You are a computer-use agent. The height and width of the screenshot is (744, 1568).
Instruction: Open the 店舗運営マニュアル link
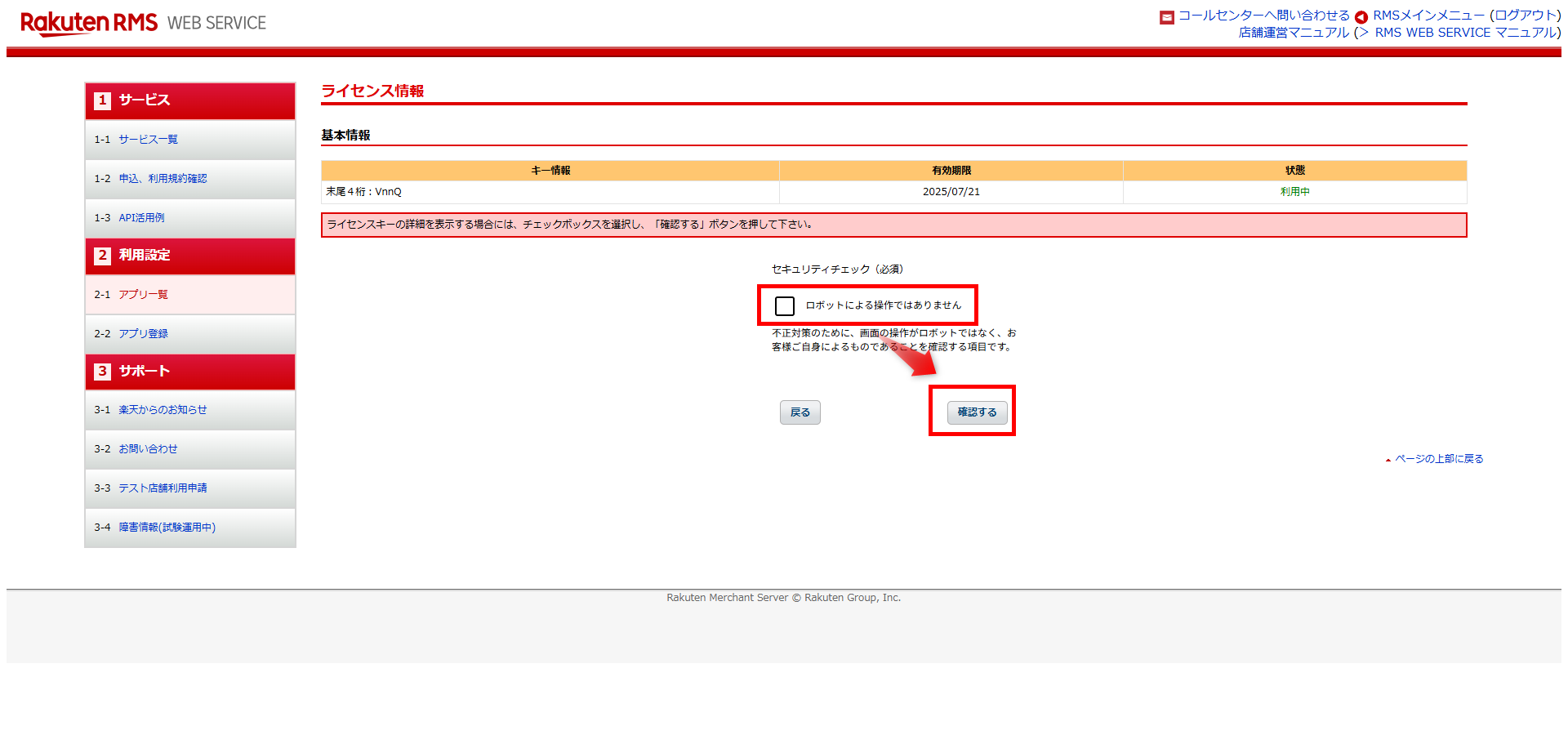[x=1294, y=33]
